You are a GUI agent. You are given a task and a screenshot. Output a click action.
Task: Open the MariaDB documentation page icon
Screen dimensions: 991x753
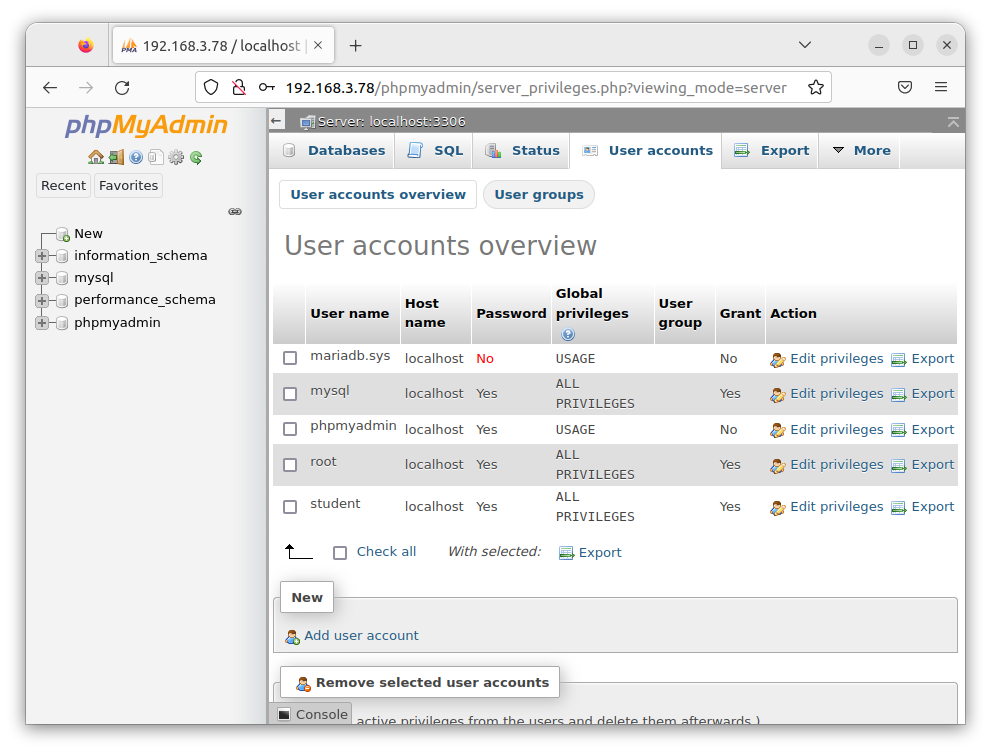click(x=155, y=157)
